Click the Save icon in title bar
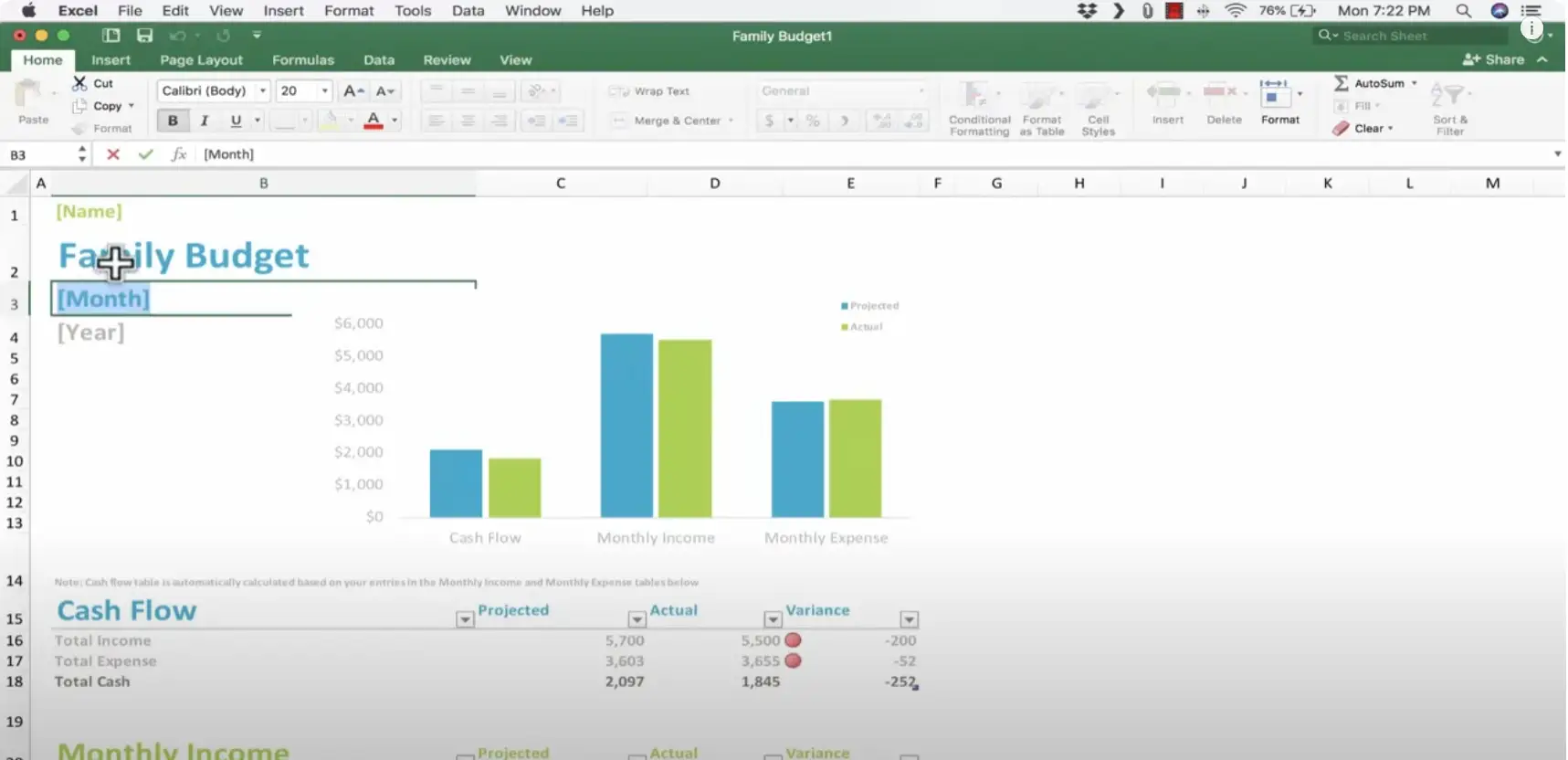 tap(144, 36)
